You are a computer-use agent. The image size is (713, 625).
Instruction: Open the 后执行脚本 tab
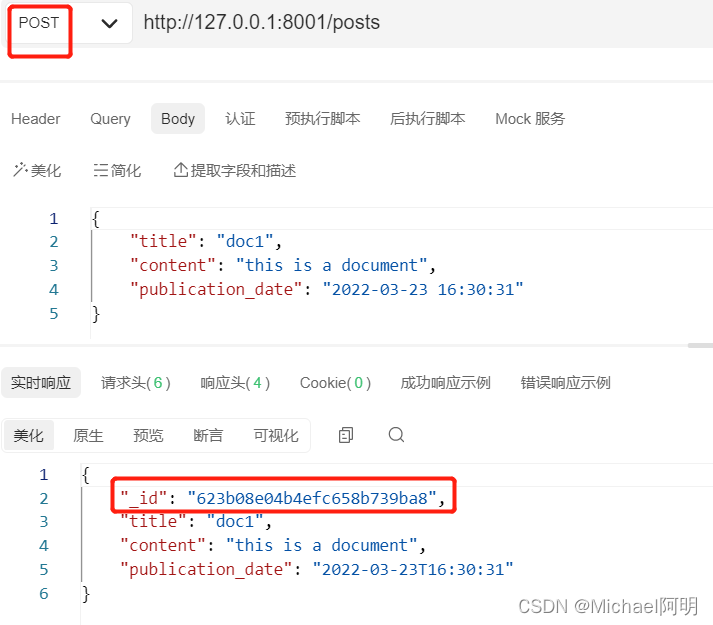click(427, 119)
